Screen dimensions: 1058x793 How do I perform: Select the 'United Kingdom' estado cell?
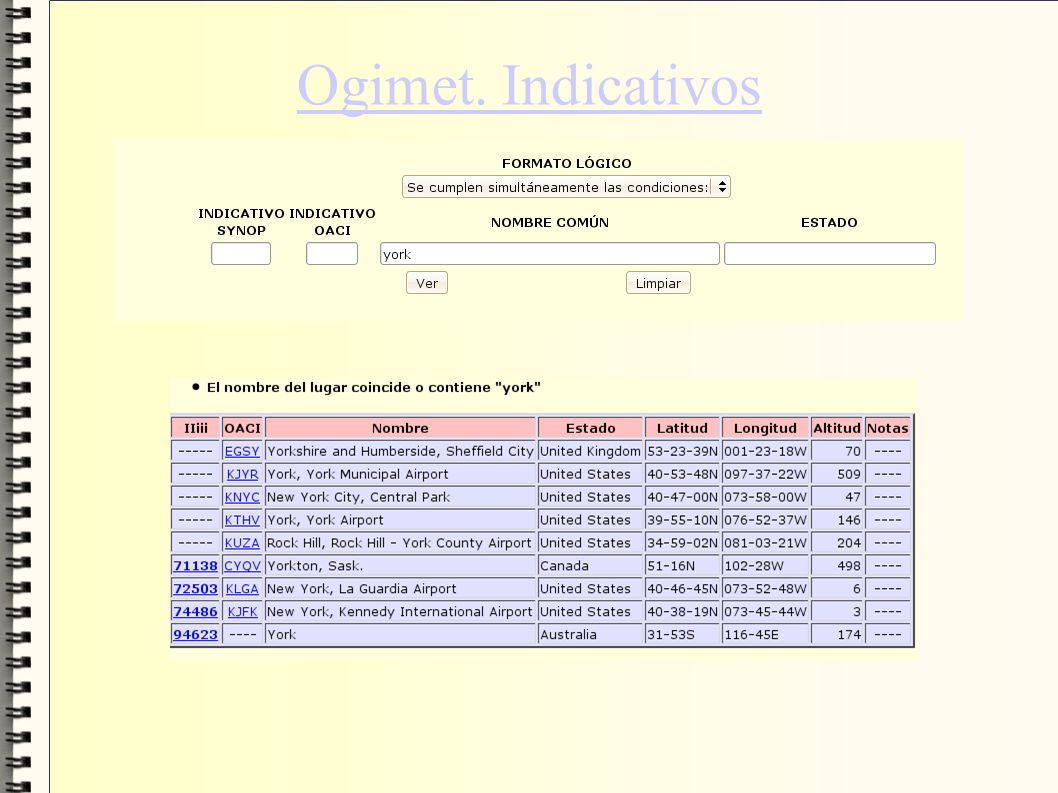click(590, 451)
